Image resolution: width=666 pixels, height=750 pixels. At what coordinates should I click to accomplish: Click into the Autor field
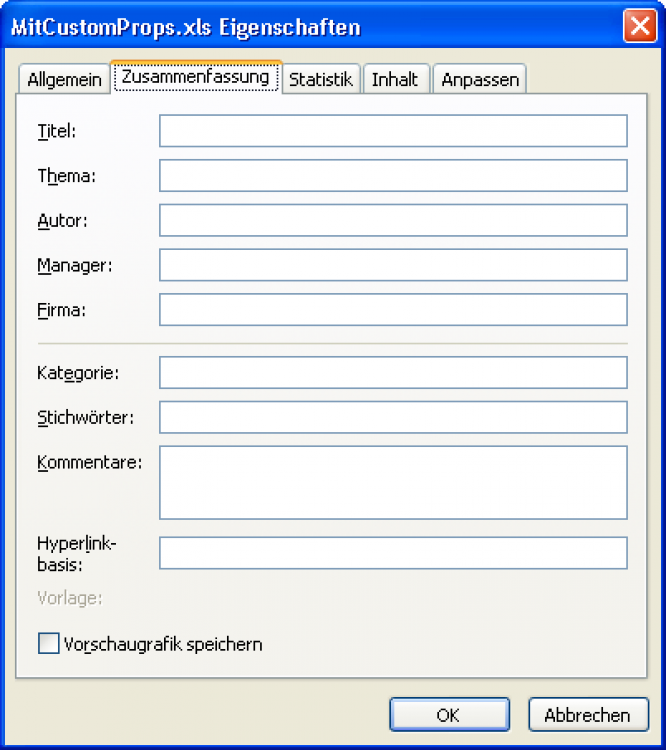click(x=393, y=221)
